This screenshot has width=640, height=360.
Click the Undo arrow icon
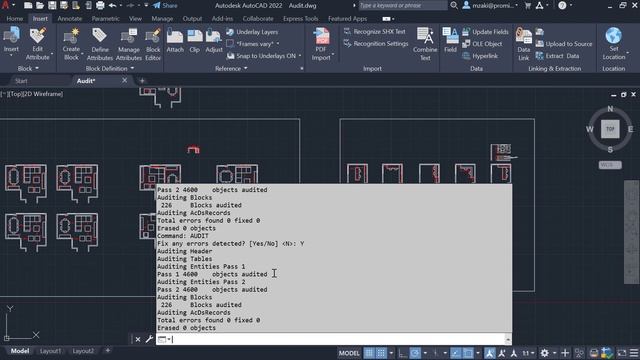(112, 5)
